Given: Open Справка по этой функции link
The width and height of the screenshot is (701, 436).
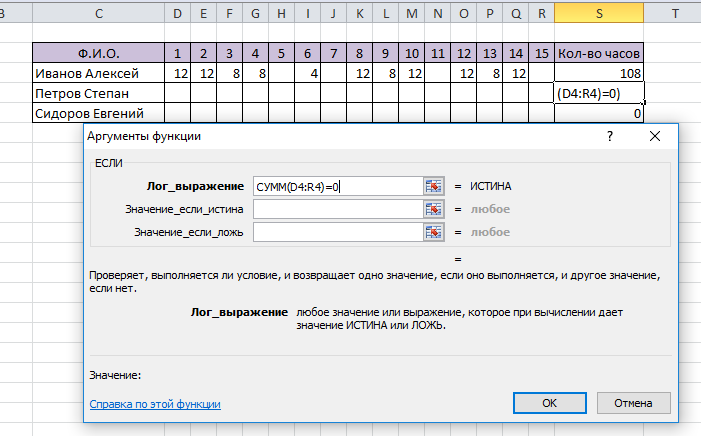Looking at the screenshot, I should (155, 404).
